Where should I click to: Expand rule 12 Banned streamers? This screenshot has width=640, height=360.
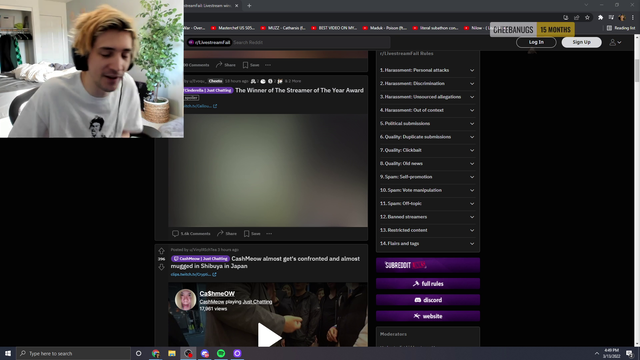[427, 217]
